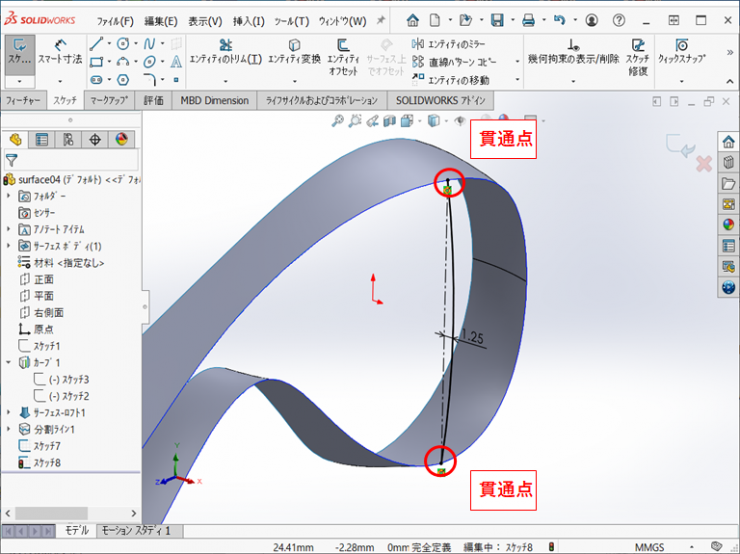
Task: Open the Appearances icon in the right task pane
Action: coord(728,225)
